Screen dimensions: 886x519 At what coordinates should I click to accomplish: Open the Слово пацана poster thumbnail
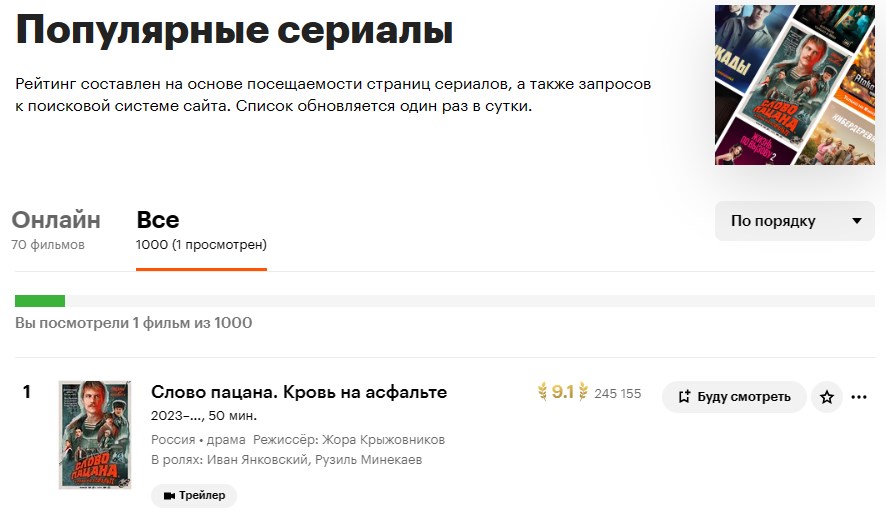tap(94, 434)
